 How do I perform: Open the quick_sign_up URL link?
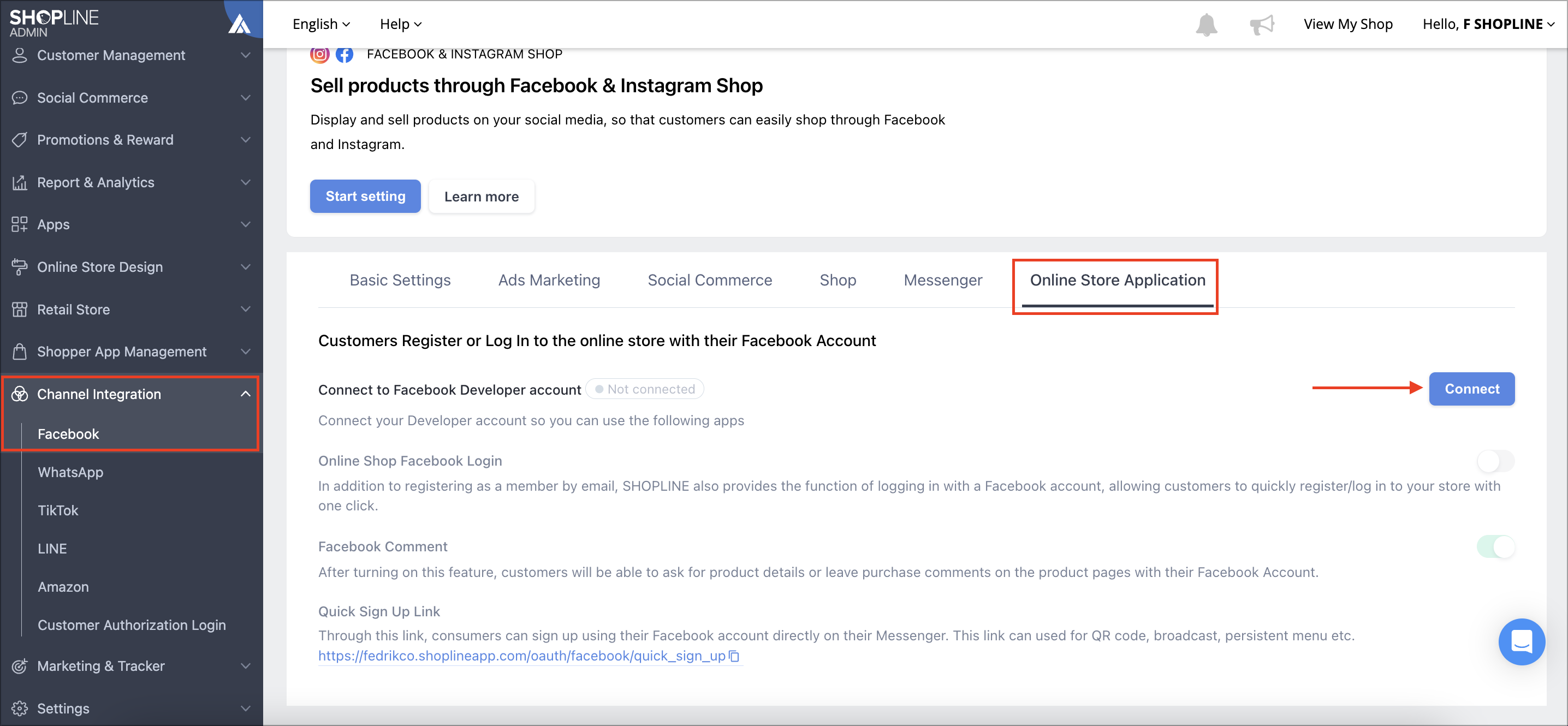click(521, 656)
